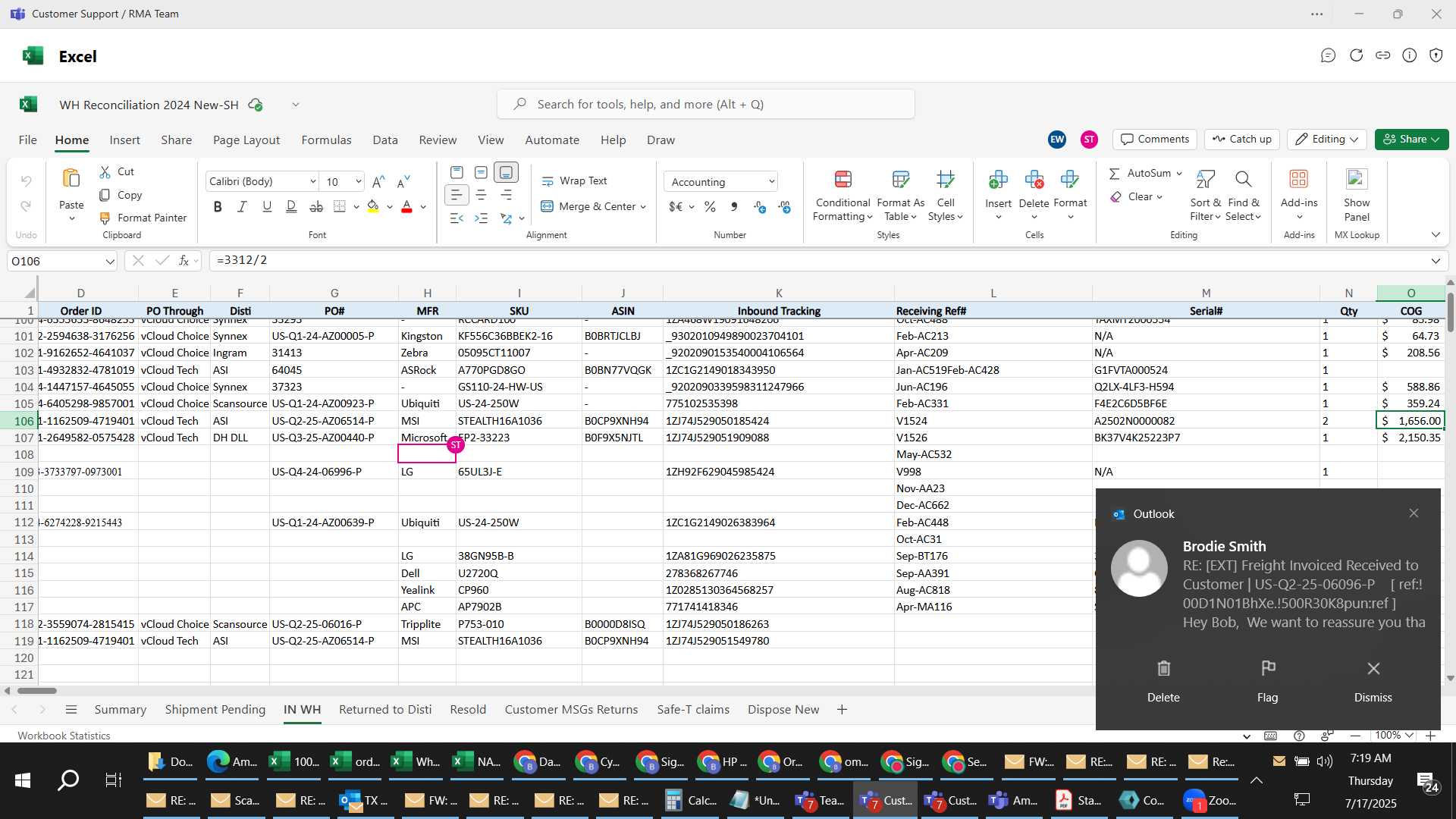Open Show Panel MX Lookup icon

(1357, 180)
